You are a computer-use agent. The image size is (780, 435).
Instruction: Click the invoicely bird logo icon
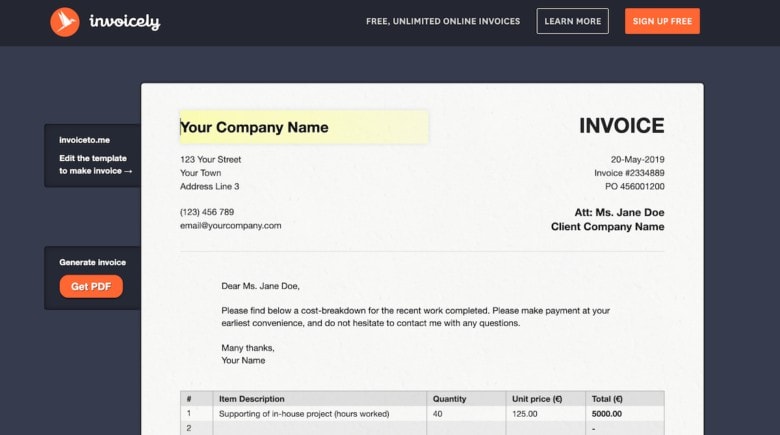[x=65, y=21]
